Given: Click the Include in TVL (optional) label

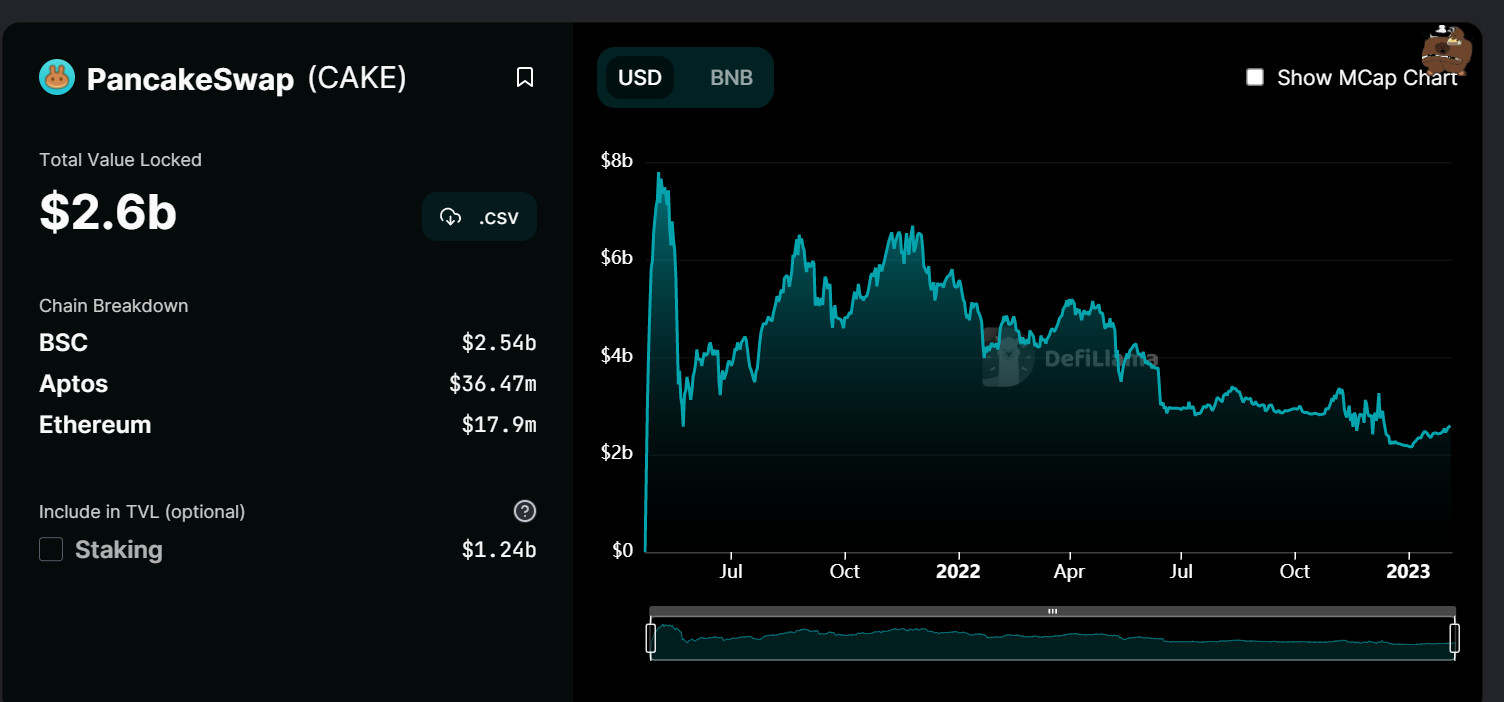Looking at the screenshot, I should [142, 512].
